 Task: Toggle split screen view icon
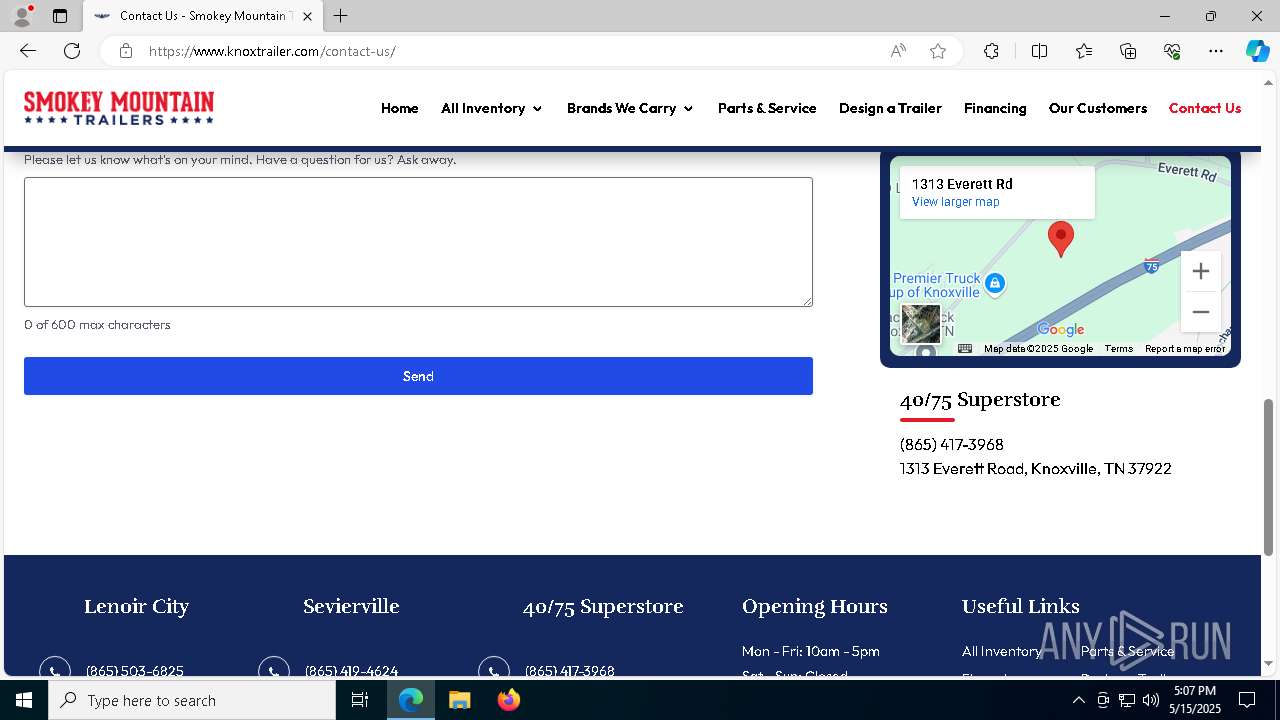click(x=1039, y=51)
